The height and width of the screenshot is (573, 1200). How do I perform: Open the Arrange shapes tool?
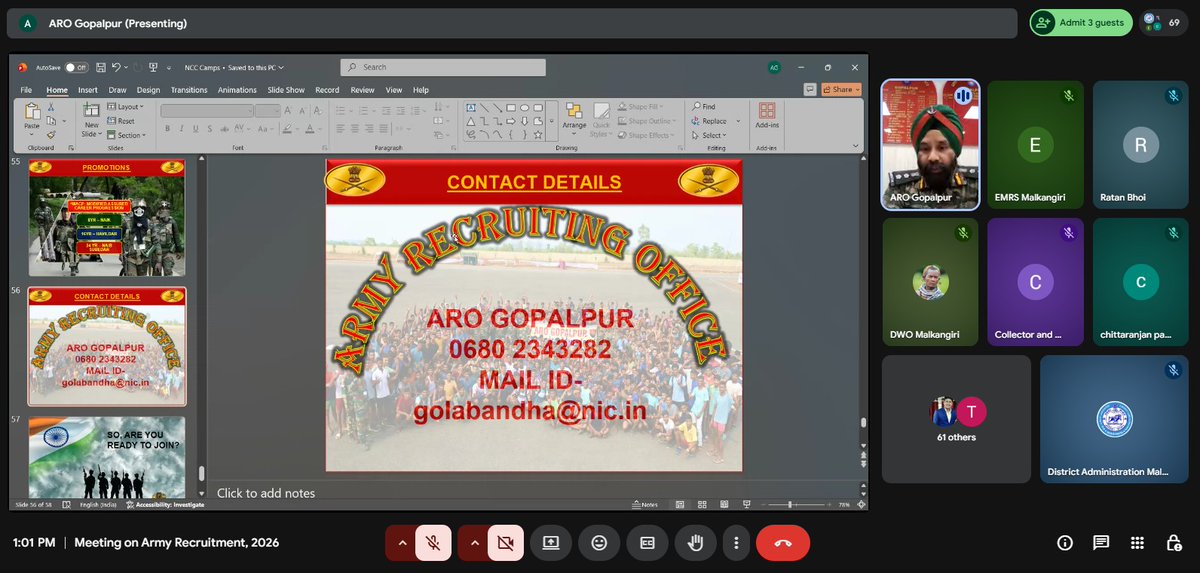point(574,117)
